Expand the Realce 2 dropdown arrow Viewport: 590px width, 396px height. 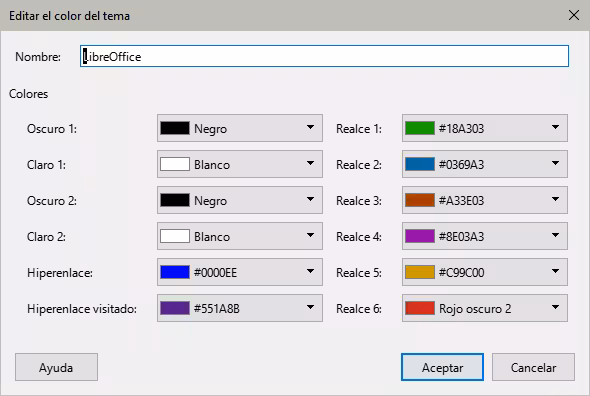tap(555, 163)
